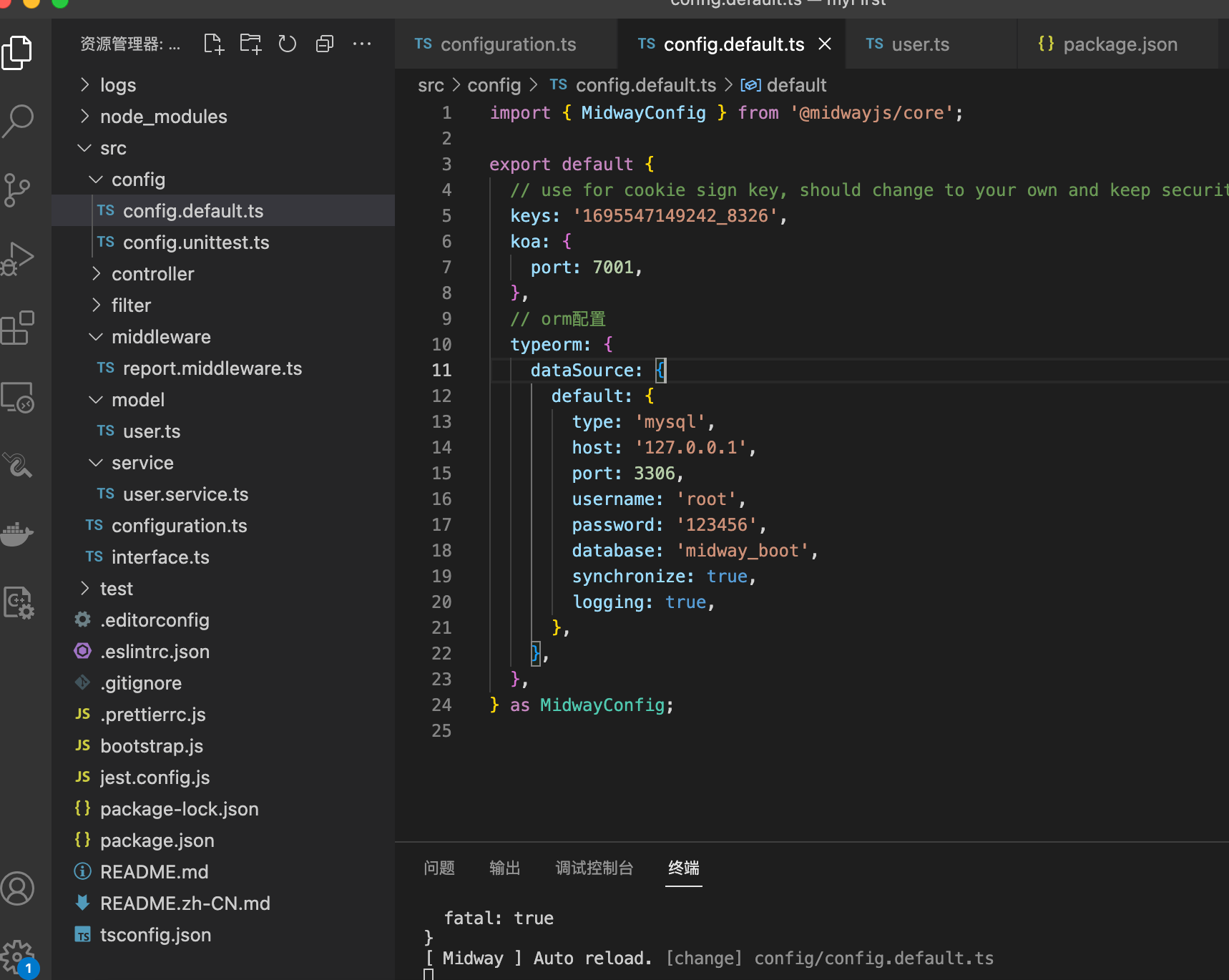1229x980 pixels.
Task: Click the config breadcrumb segment
Action: [x=494, y=85]
